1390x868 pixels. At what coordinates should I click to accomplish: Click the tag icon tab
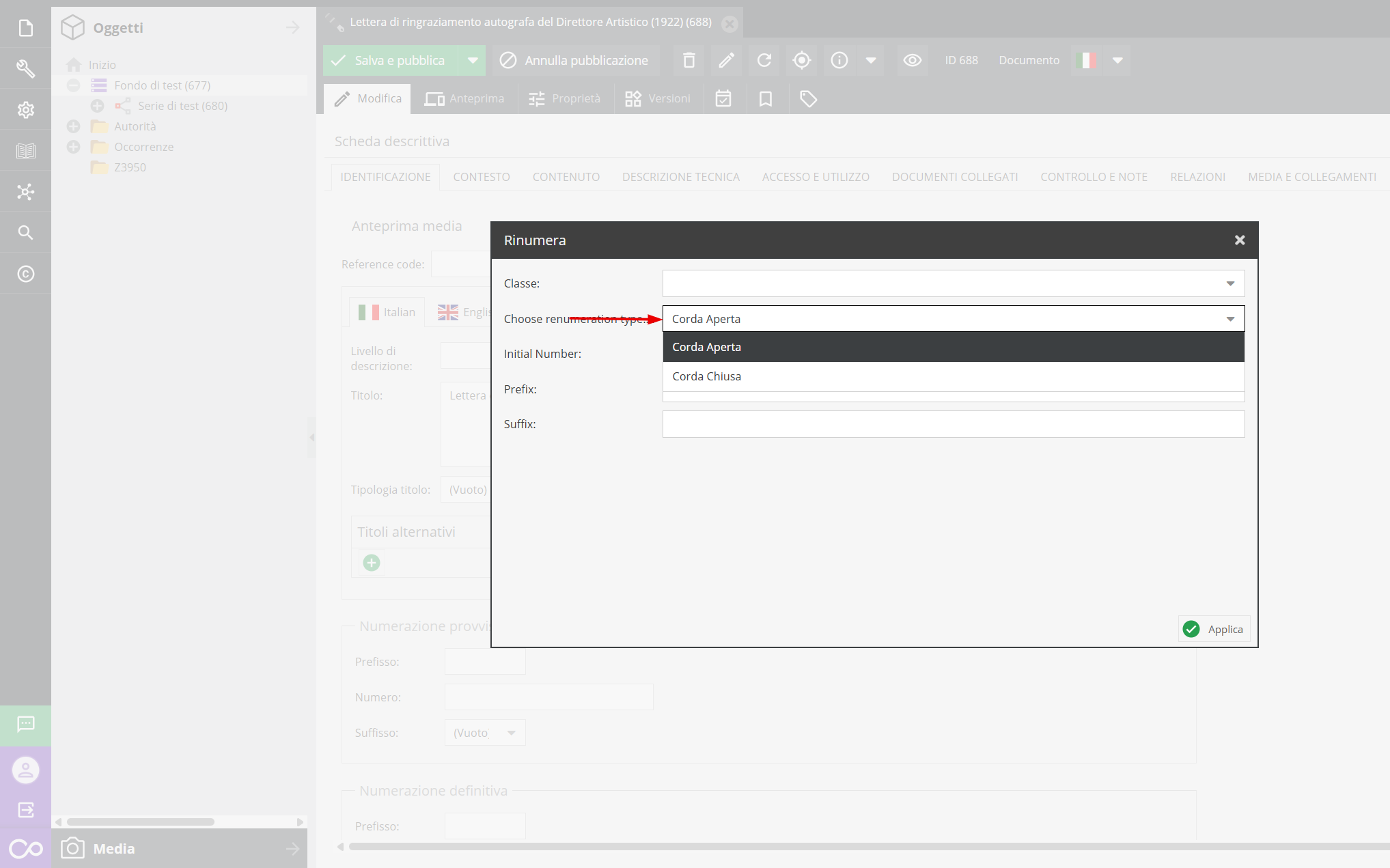click(x=808, y=99)
